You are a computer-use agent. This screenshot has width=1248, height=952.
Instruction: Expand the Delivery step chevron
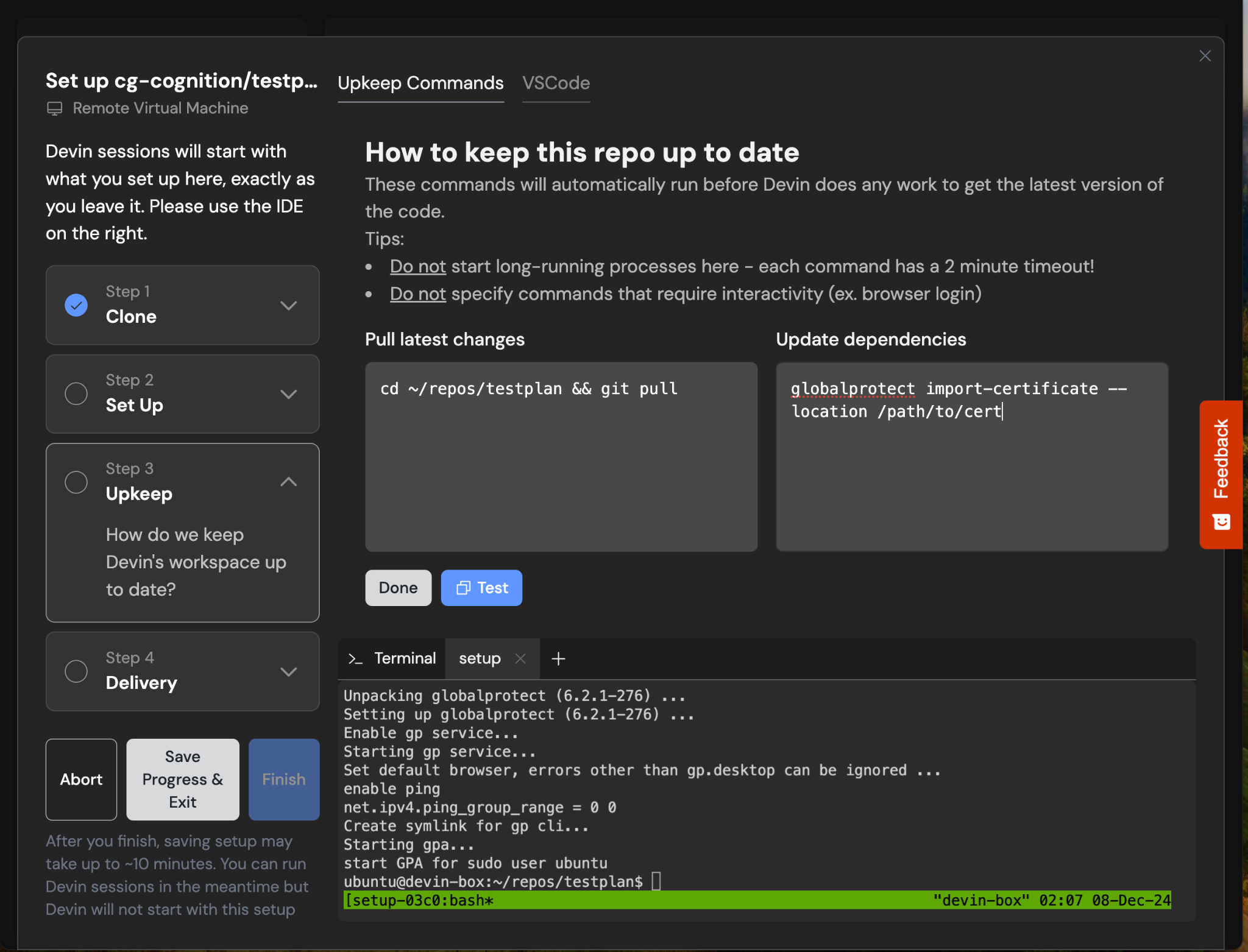(x=288, y=671)
